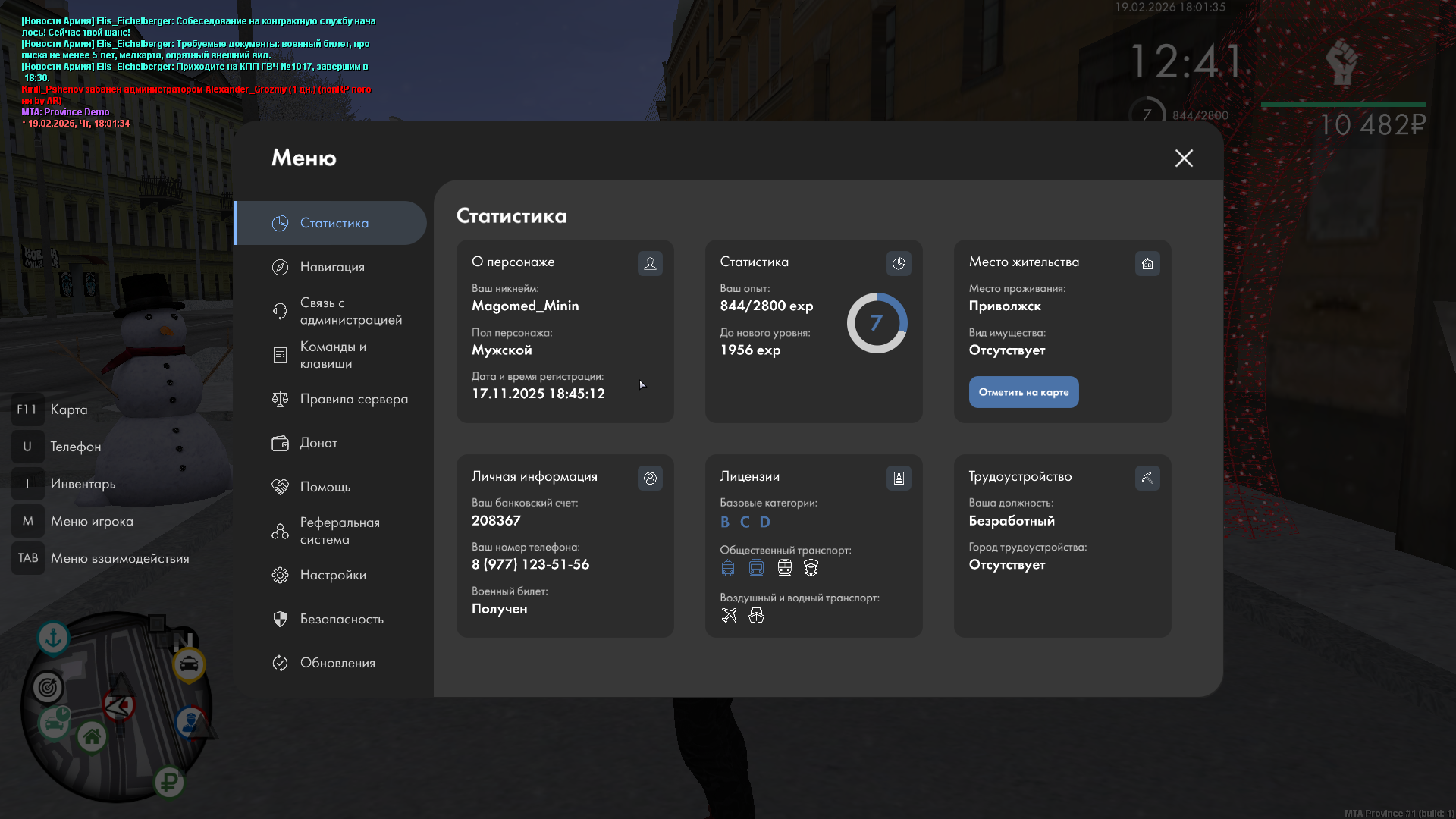The image size is (1456, 819).
Task: Click the green home marker on the minimap
Action: pyautogui.click(x=92, y=736)
